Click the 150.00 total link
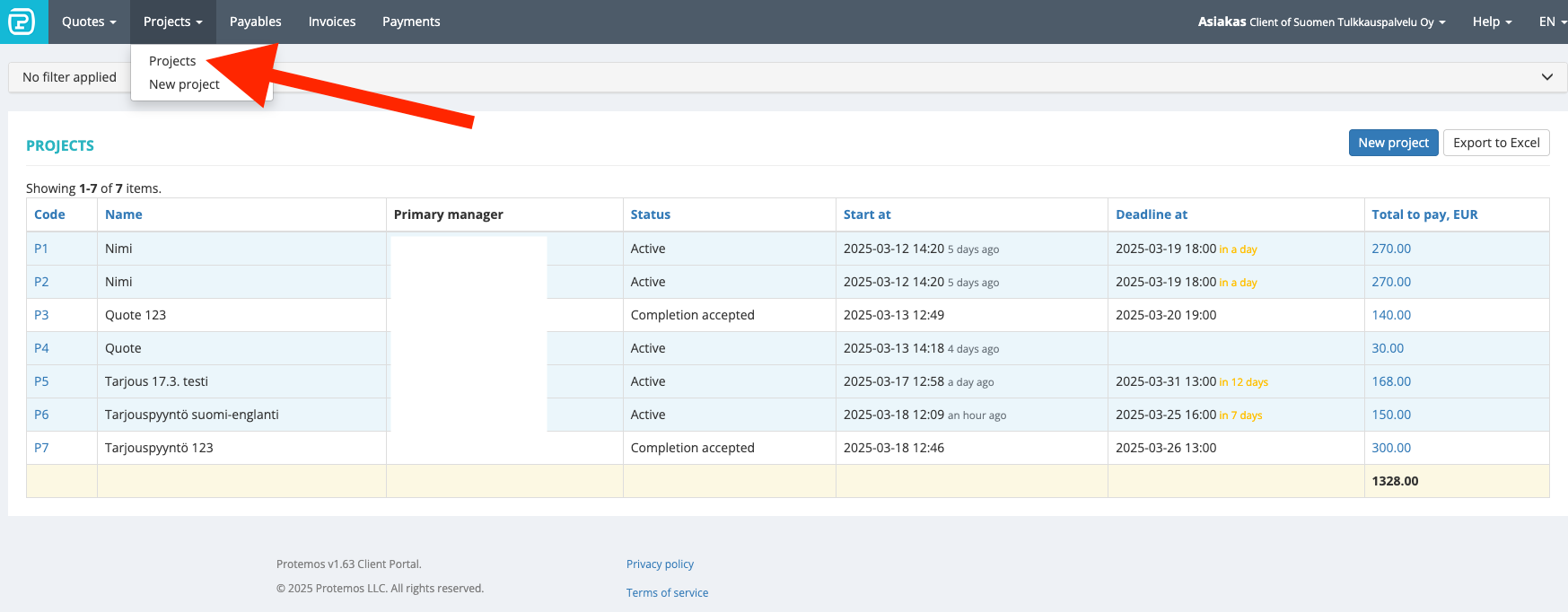 pos(1391,415)
